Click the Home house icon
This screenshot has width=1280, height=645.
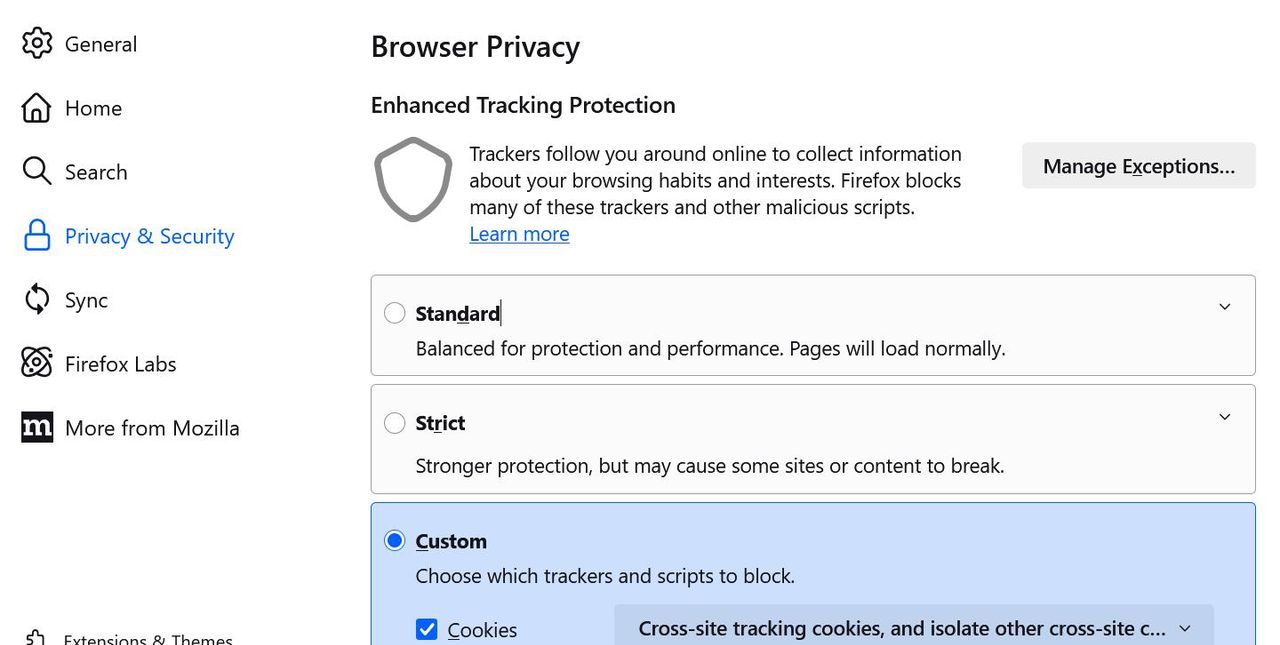tap(37, 108)
